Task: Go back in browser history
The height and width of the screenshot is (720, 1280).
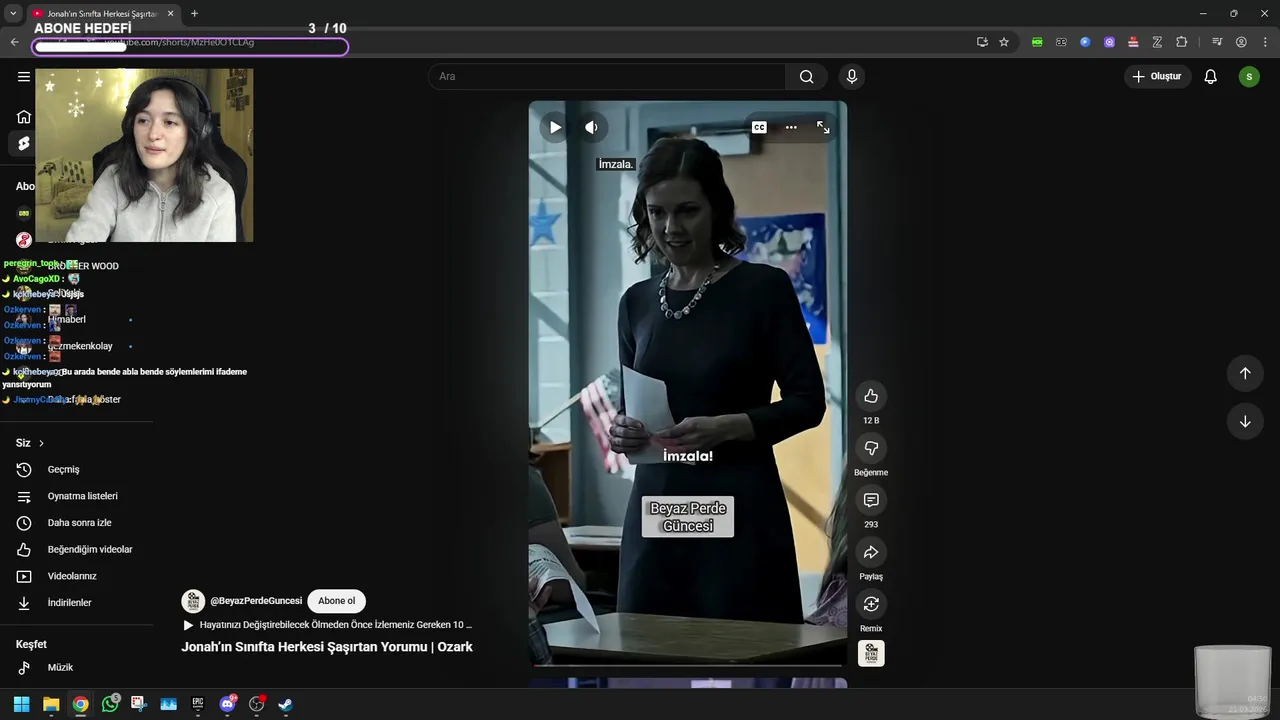Action: 14,42
